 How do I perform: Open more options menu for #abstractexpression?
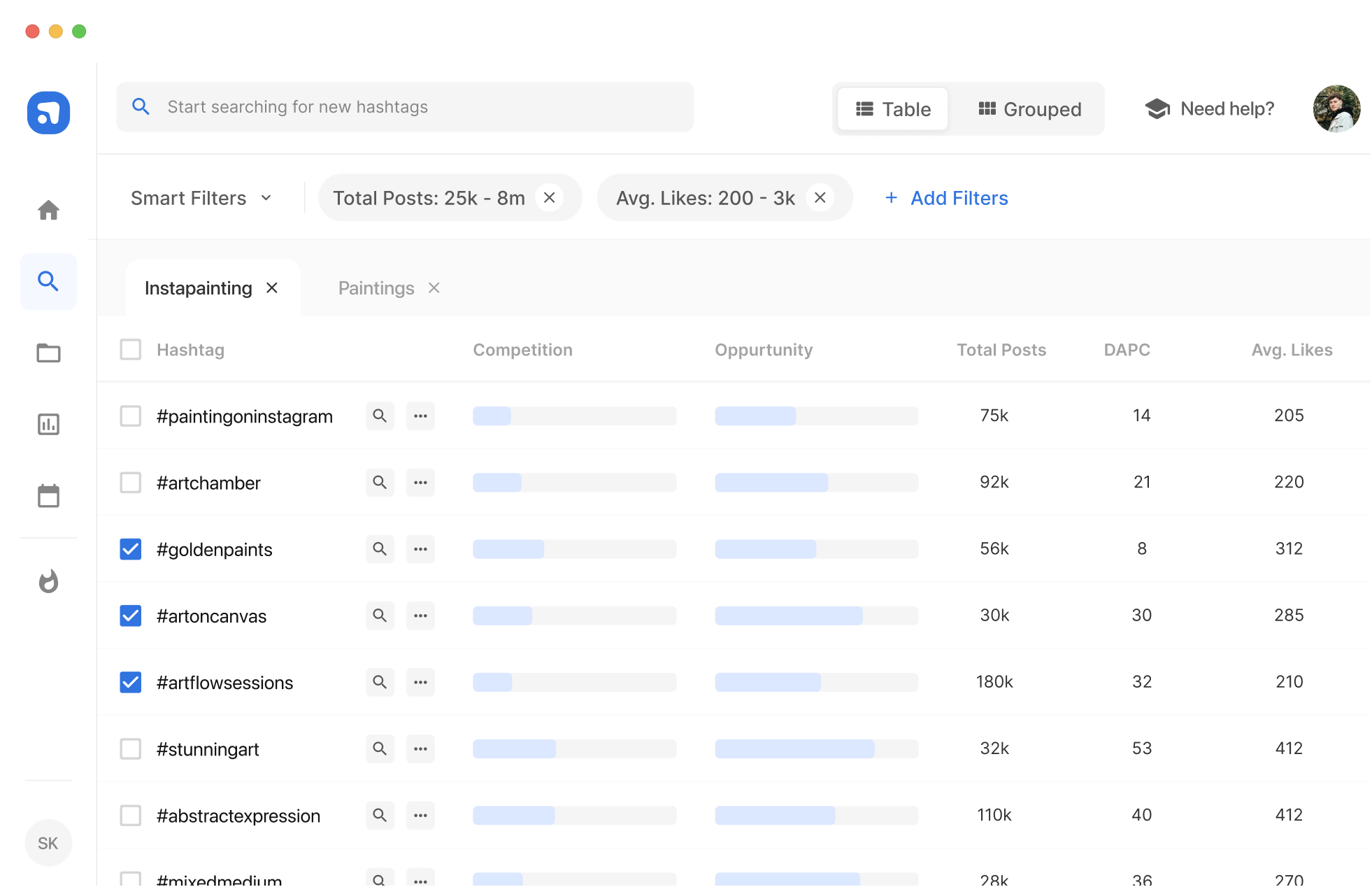pyautogui.click(x=420, y=815)
